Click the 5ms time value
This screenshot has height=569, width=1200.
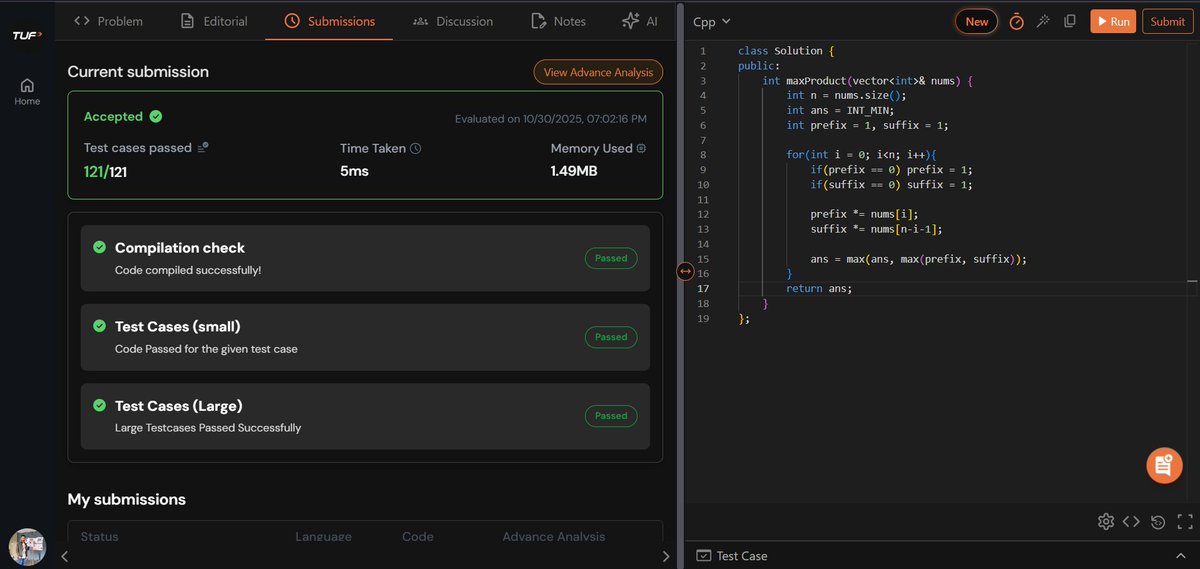[x=354, y=171]
